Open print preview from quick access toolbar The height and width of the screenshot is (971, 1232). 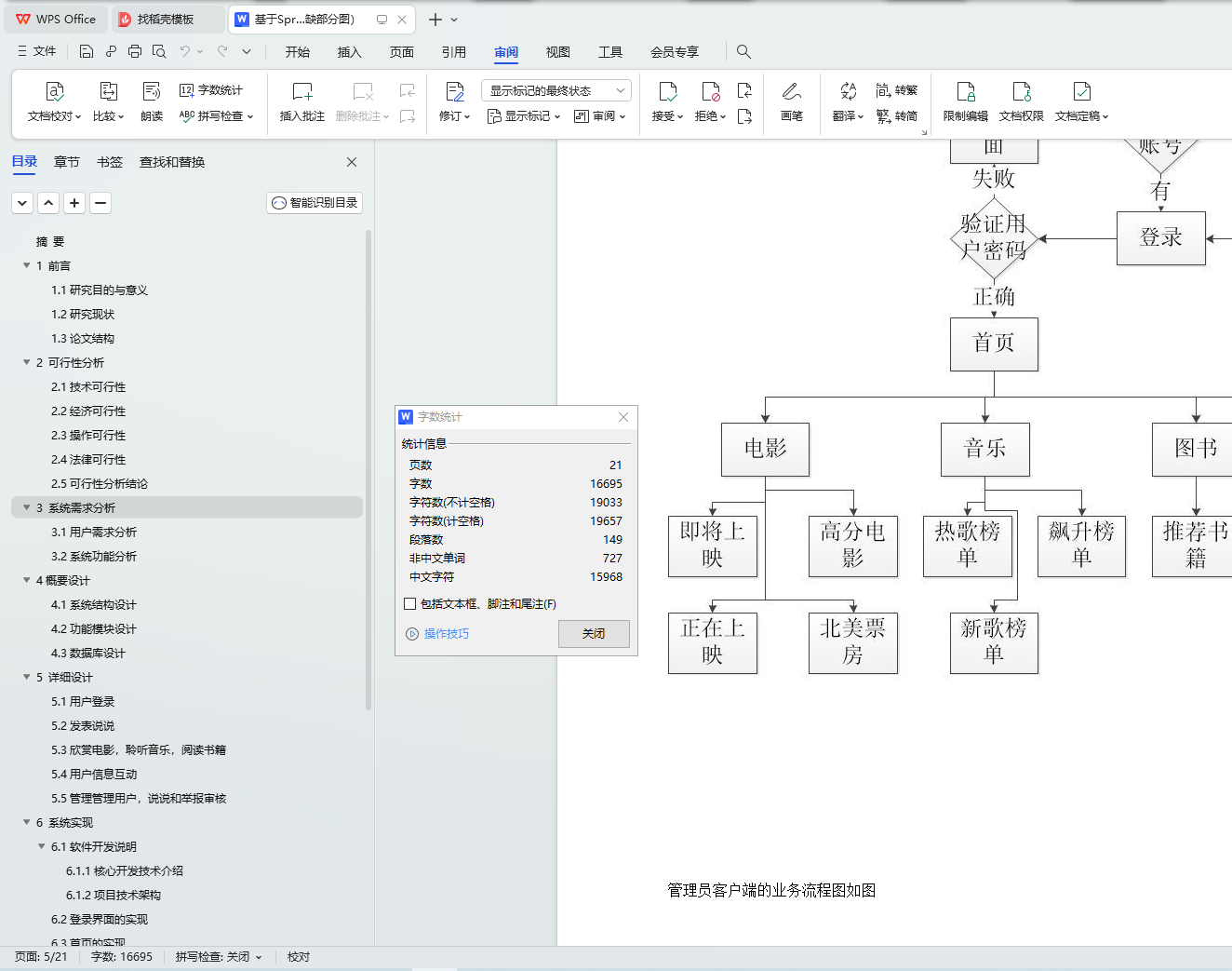point(159,51)
